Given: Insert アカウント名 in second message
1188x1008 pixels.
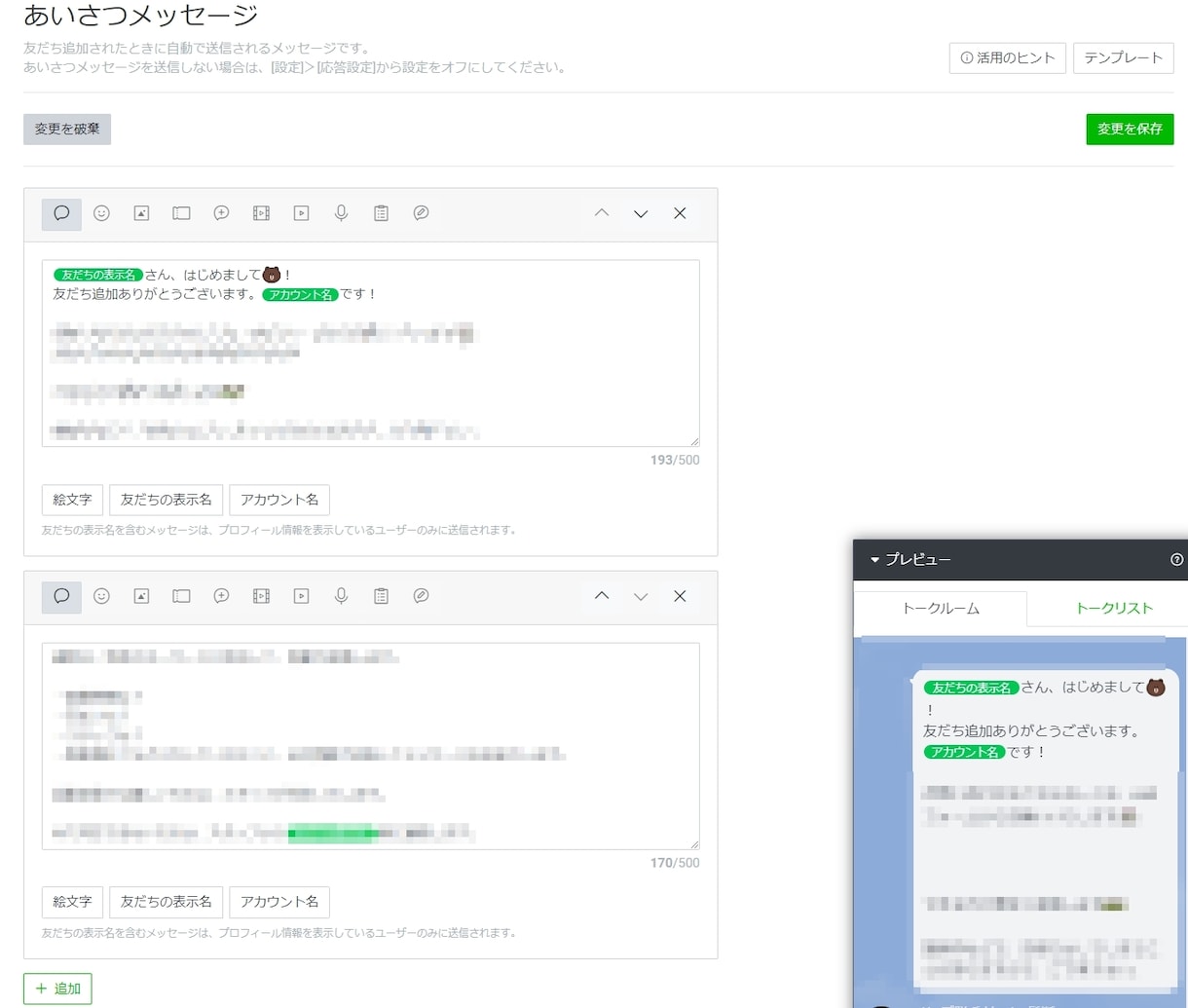Looking at the screenshot, I should (279, 902).
